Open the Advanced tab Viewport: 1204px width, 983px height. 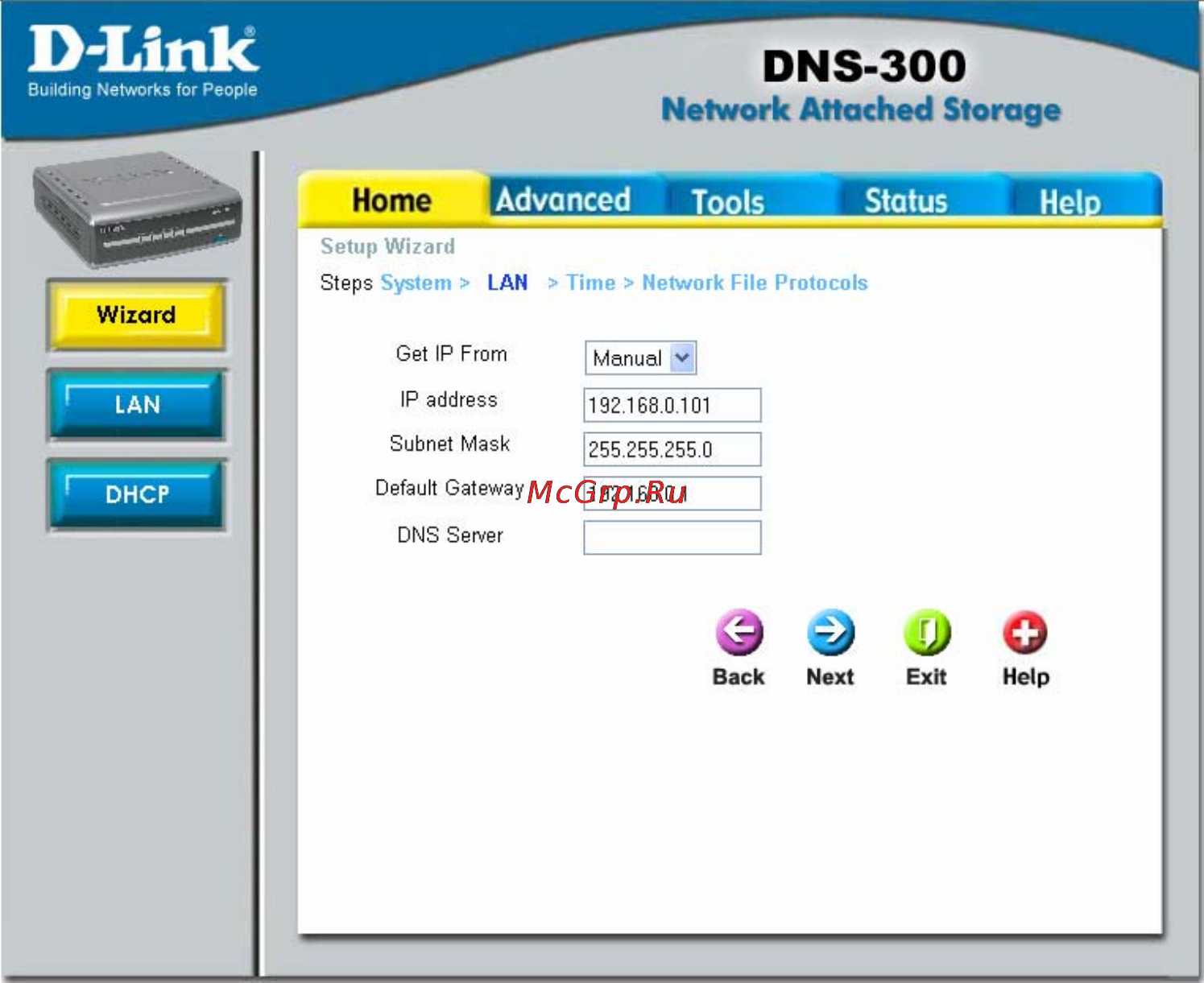(x=563, y=200)
